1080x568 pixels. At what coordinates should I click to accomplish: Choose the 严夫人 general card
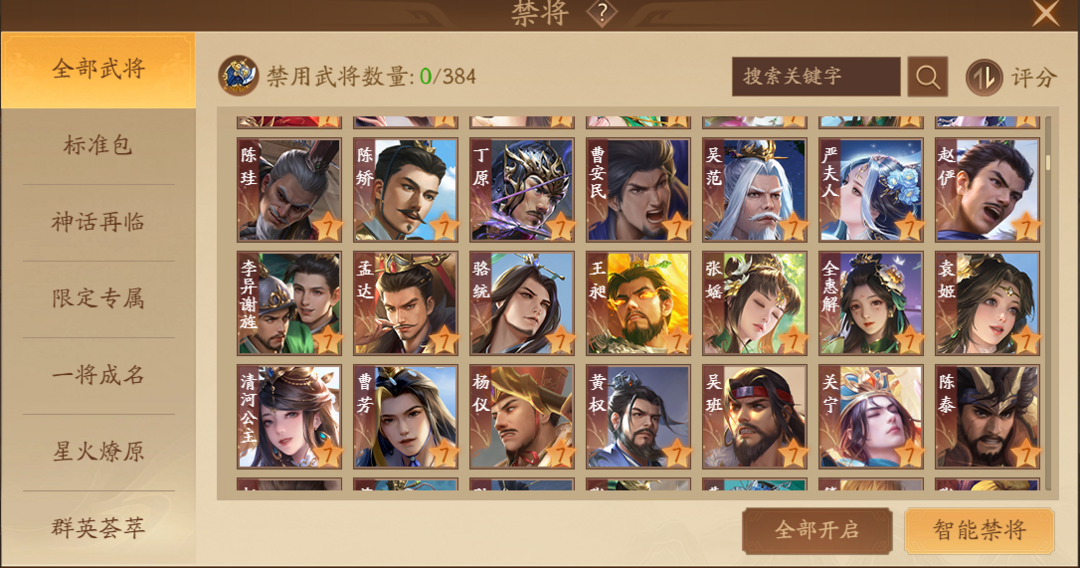(x=871, y=190)
